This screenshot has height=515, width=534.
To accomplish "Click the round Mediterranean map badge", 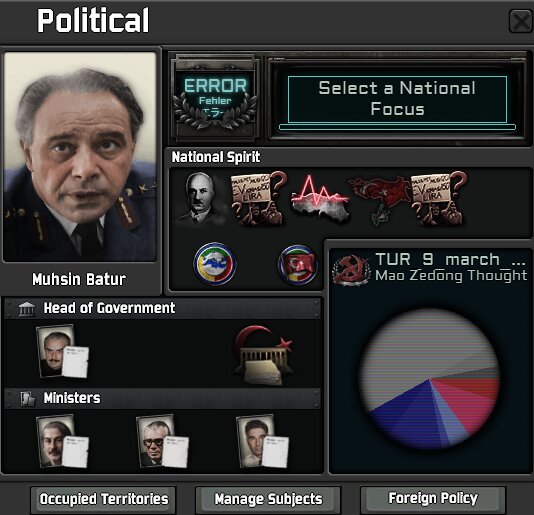I will click(x=215, y=263).
